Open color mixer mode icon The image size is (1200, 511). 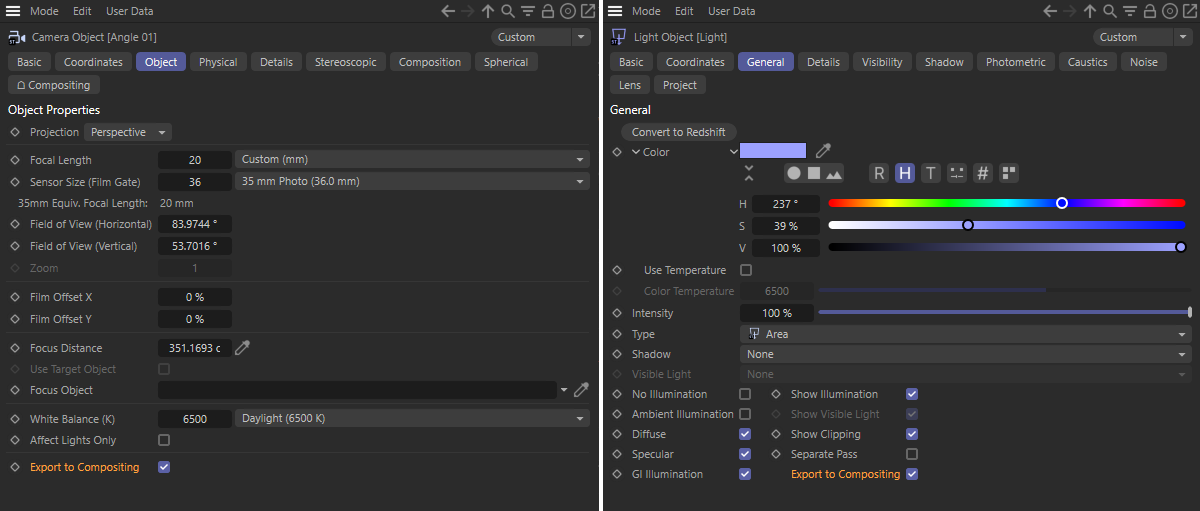coord(957,173)
